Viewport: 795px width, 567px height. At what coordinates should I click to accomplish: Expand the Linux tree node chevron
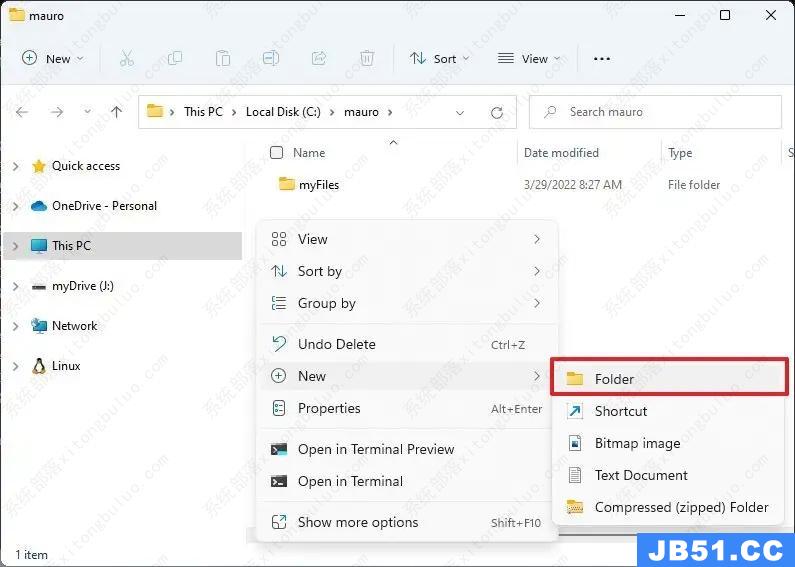pyautogui.click(x=15, y=366)
